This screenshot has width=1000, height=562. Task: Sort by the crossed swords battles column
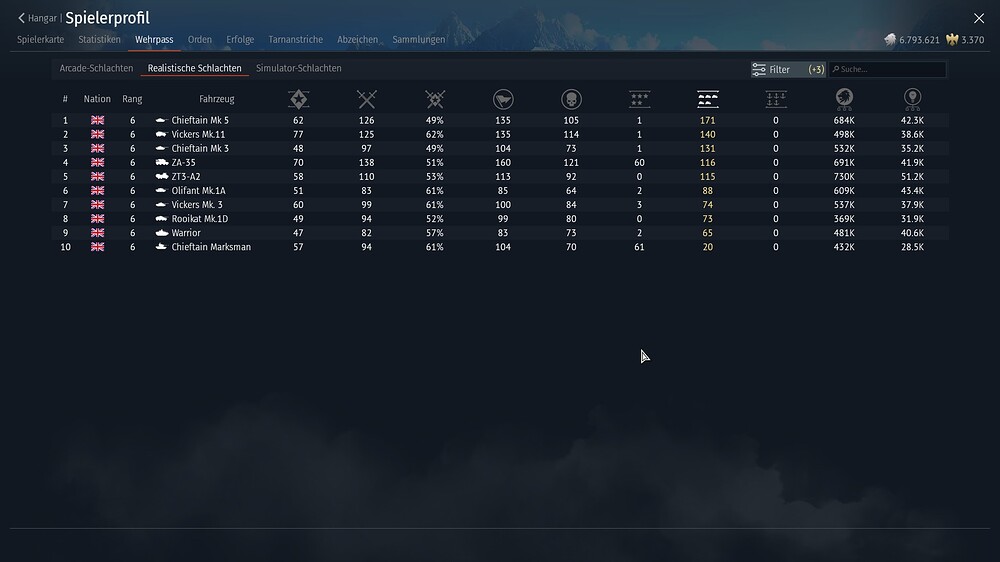click(367, 99)
